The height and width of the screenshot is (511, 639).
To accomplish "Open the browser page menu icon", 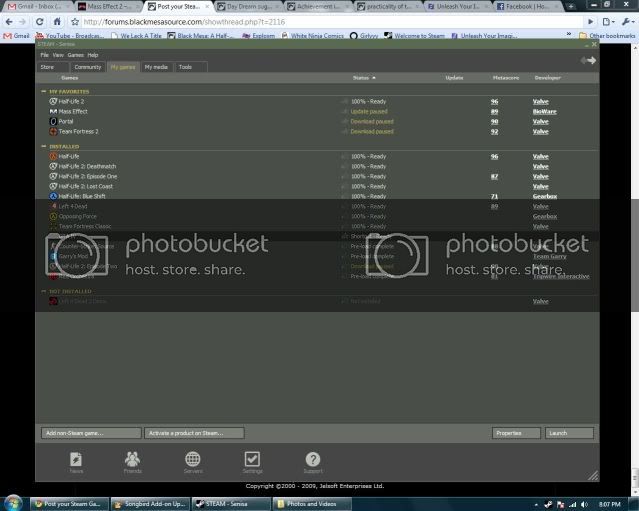I will 608,22.
